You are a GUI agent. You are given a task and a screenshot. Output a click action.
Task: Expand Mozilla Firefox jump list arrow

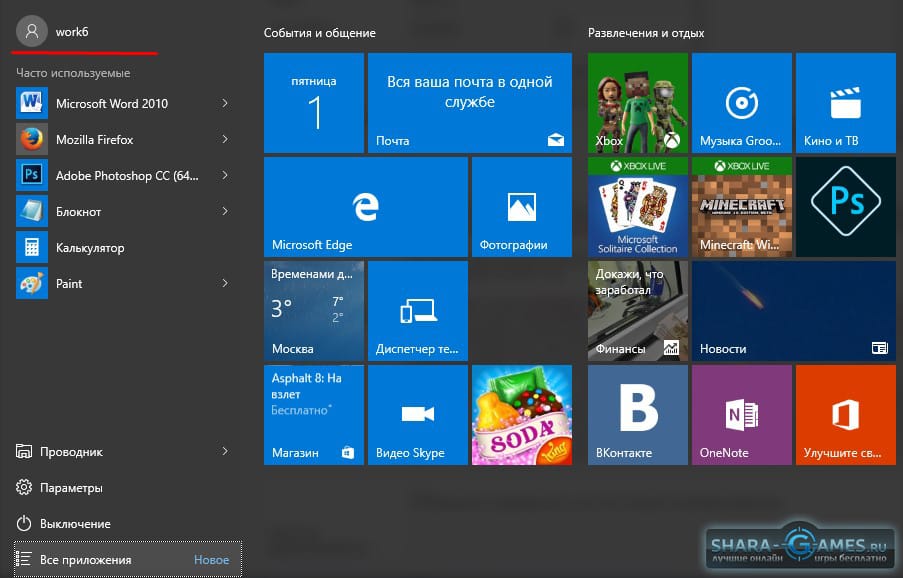pos(225,139)
